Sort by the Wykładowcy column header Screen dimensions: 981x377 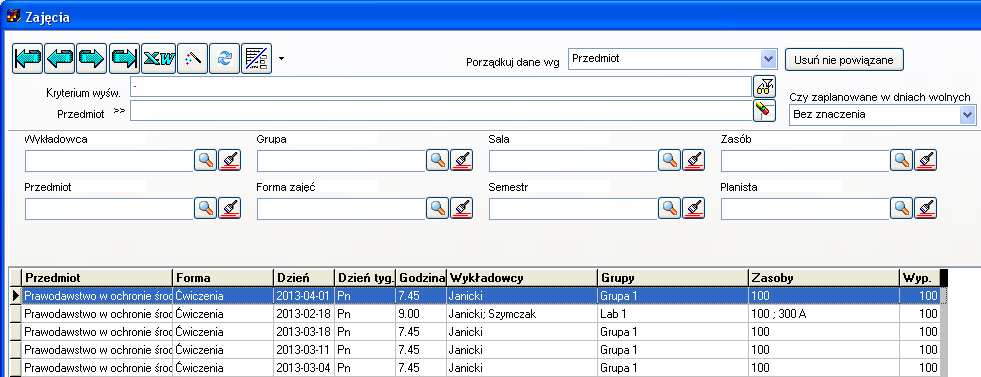coord(522,278)
